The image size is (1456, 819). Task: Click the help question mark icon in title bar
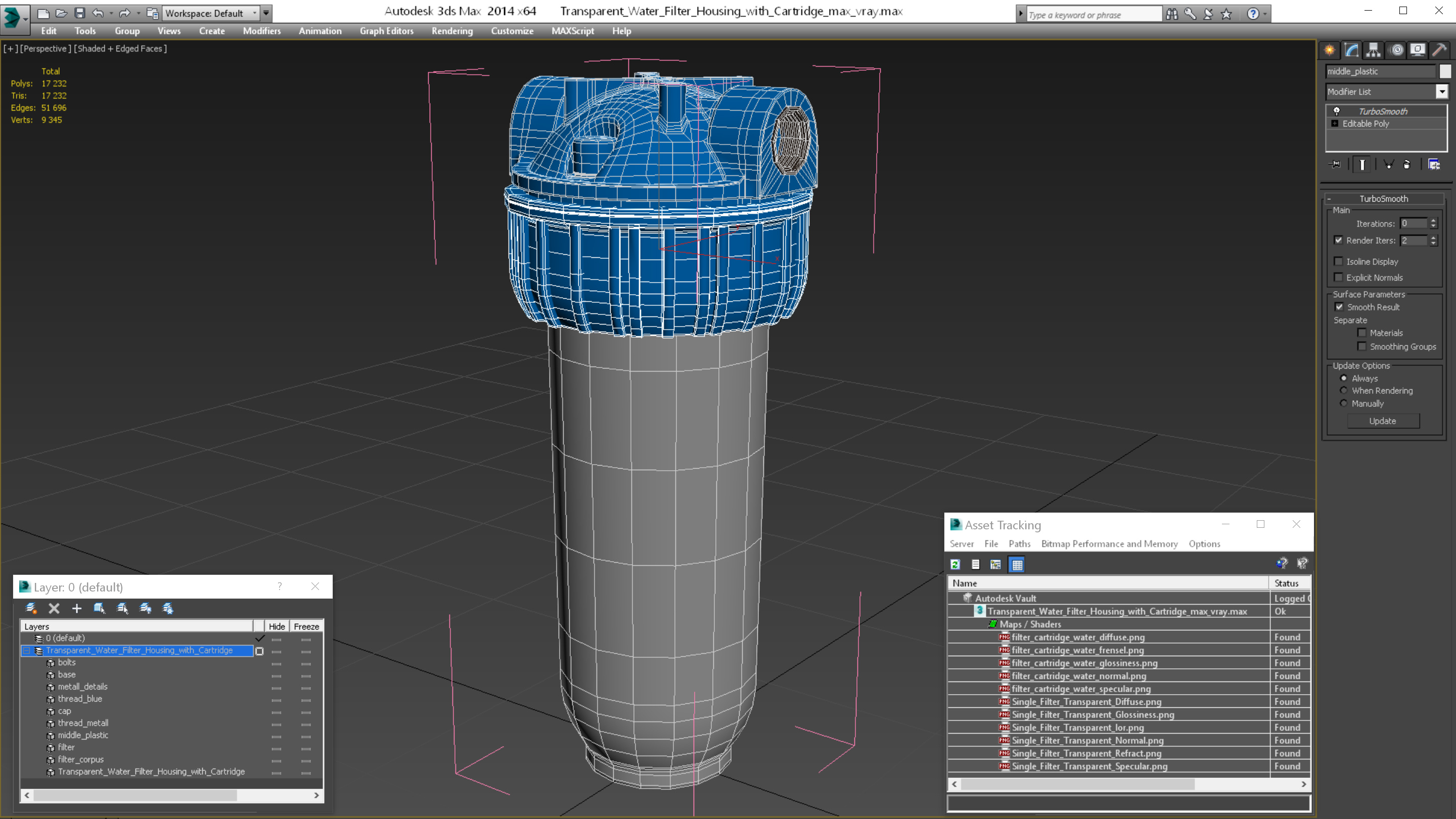click(x=1253, y=14)
